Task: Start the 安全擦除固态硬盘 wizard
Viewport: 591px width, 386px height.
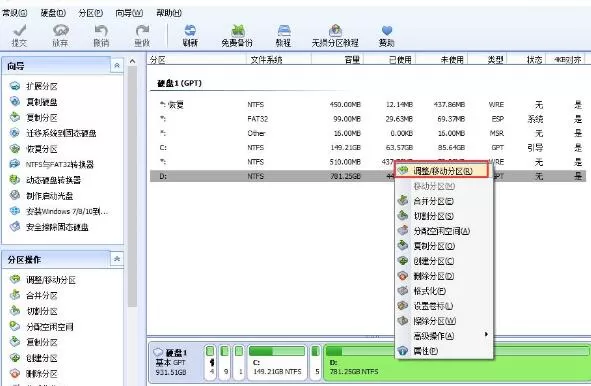Action: click(x=49, y=227)
